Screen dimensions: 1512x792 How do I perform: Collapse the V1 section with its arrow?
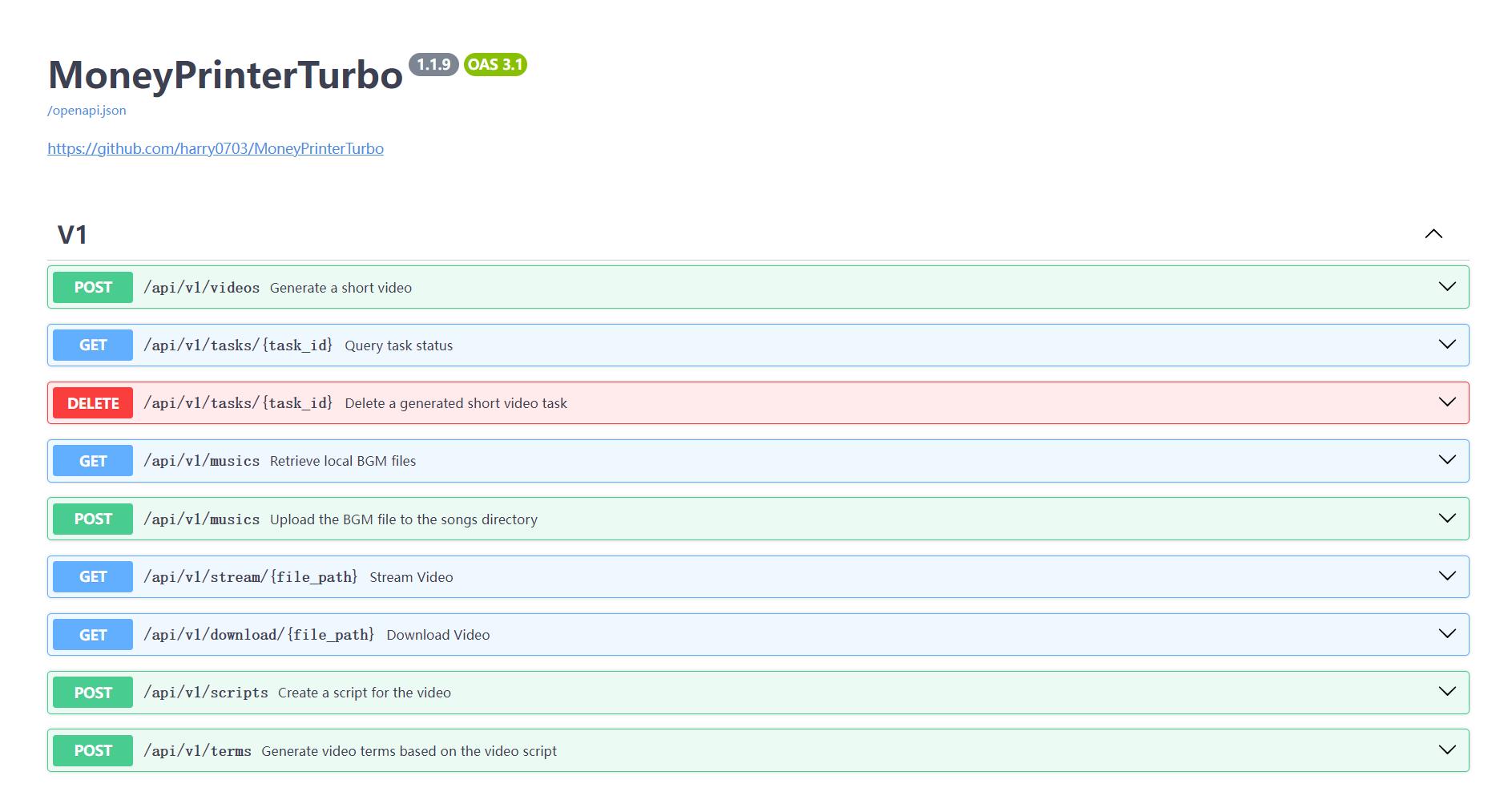pyautogui.click(x=1433, y=234)
